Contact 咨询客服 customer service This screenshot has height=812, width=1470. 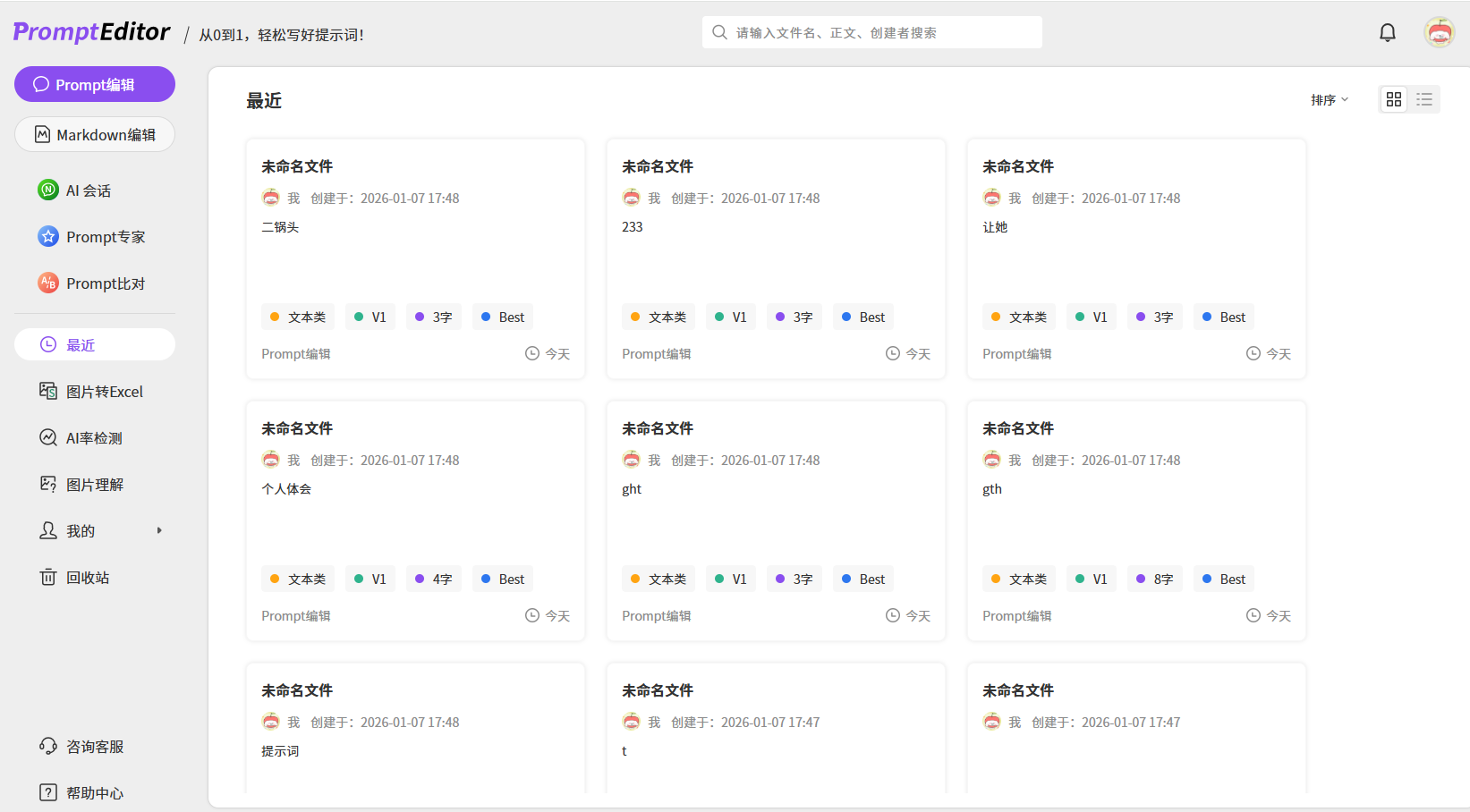pos(94,747)
